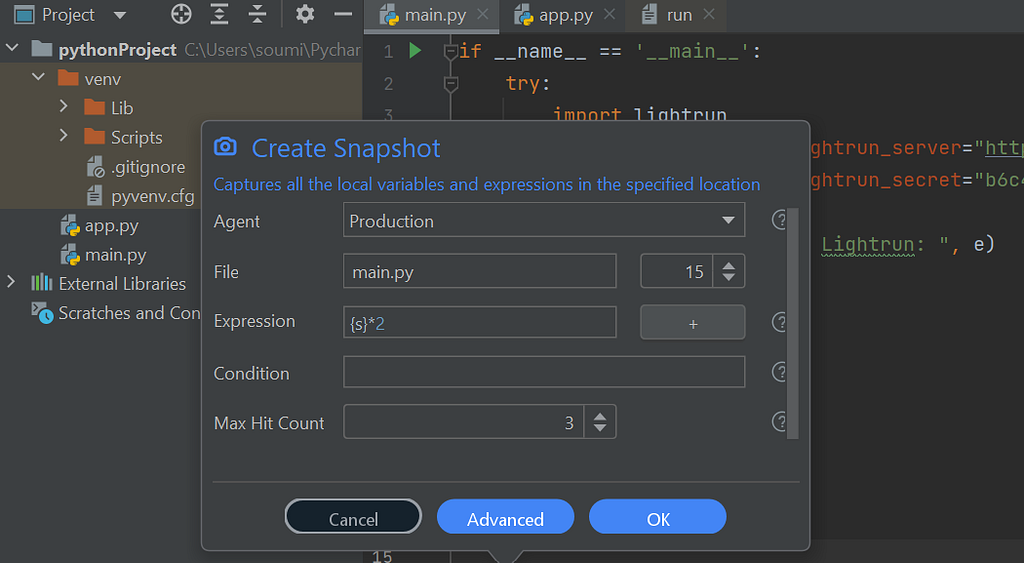The image size is (1024, 563).
Task: Click the line number field showing 15
Action: pos(678,271)
